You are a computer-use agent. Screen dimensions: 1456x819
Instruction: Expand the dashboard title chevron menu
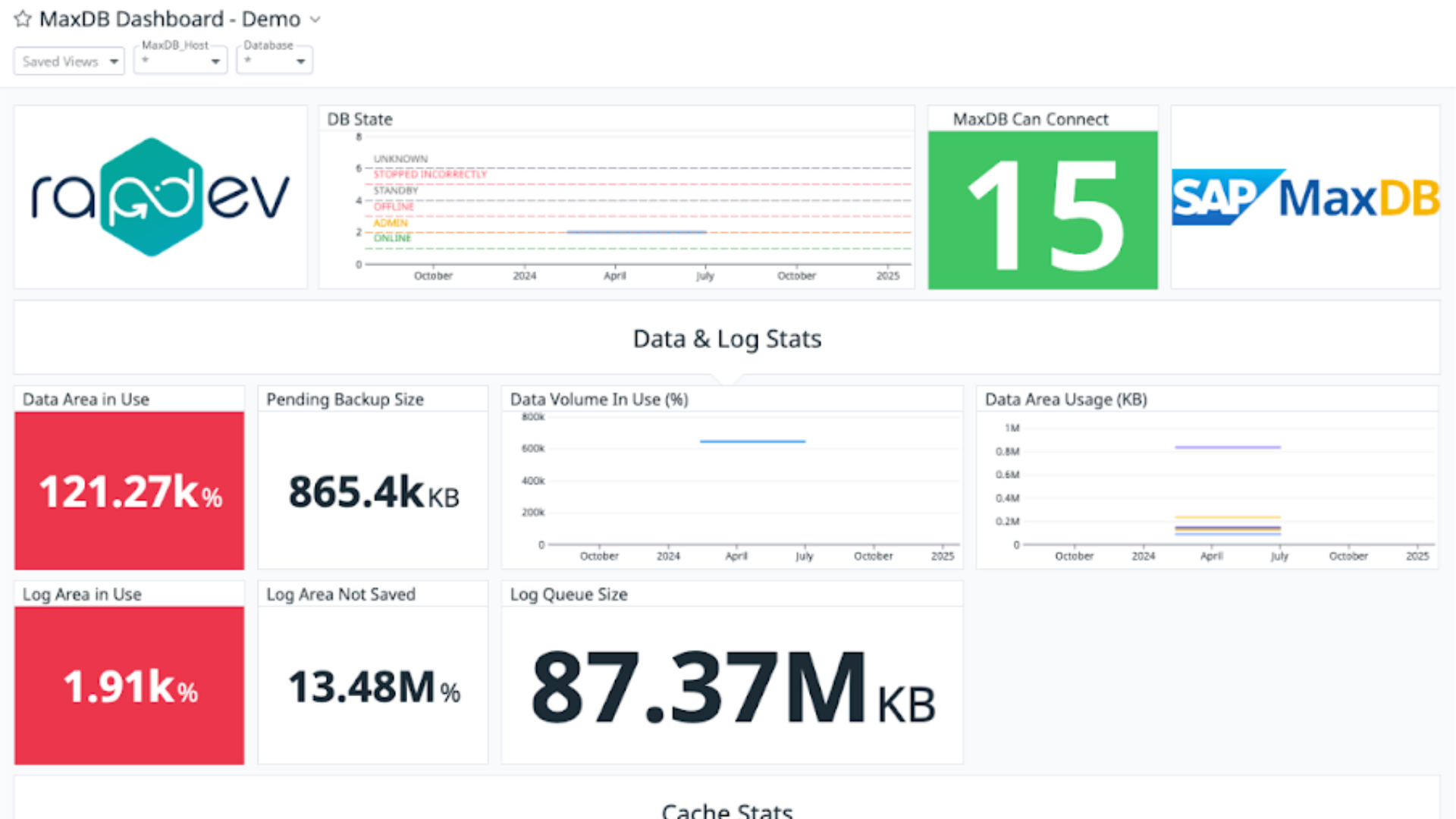click(x=315, y=20)
